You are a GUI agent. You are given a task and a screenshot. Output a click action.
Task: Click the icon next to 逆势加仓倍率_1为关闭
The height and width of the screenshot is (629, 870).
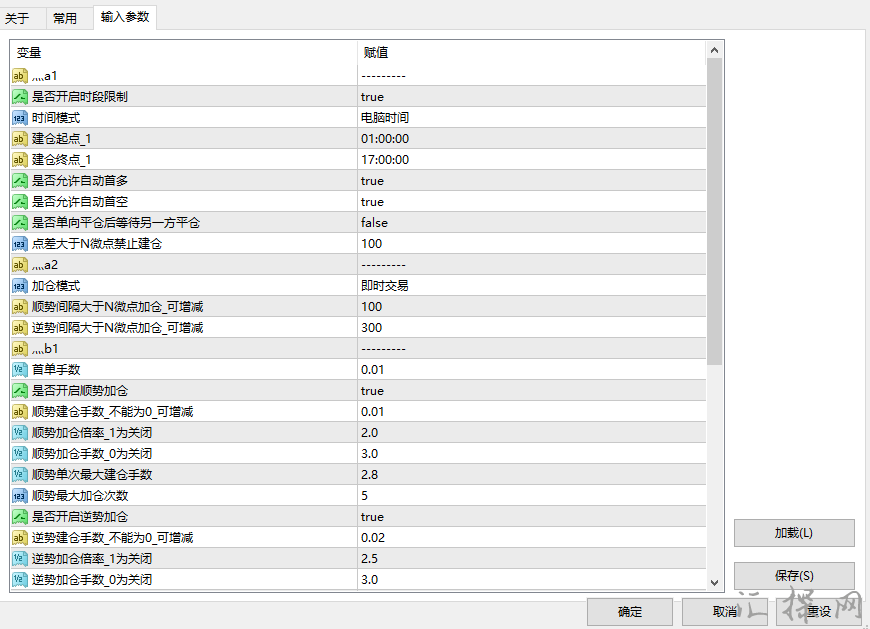coord(20,559)
